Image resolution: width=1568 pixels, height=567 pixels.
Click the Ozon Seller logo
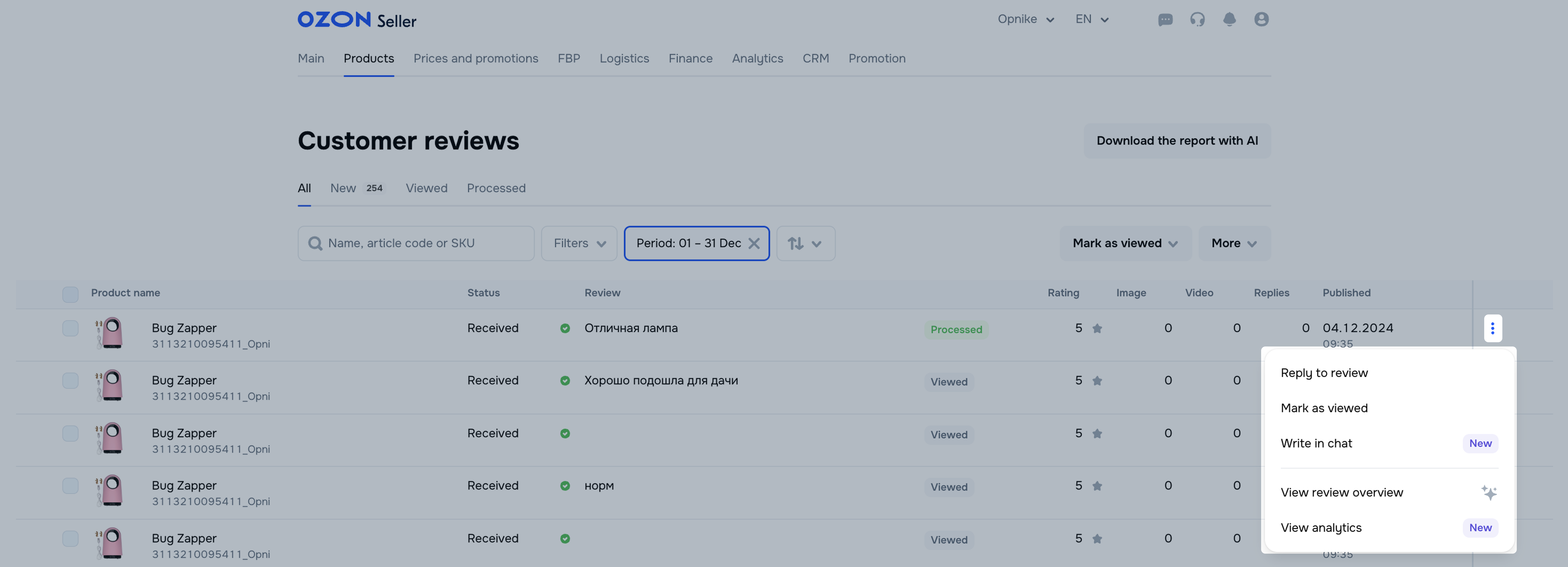(357, 19)
